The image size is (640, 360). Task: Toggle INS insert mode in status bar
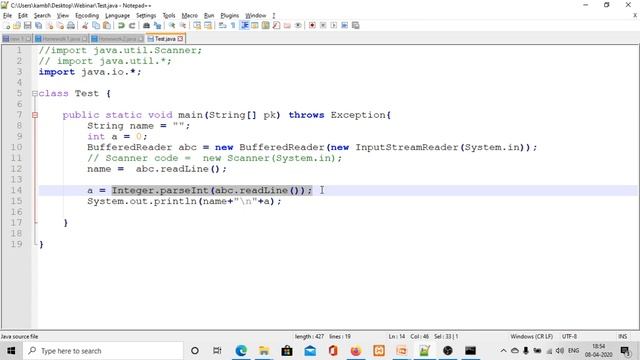coord(622,336)
